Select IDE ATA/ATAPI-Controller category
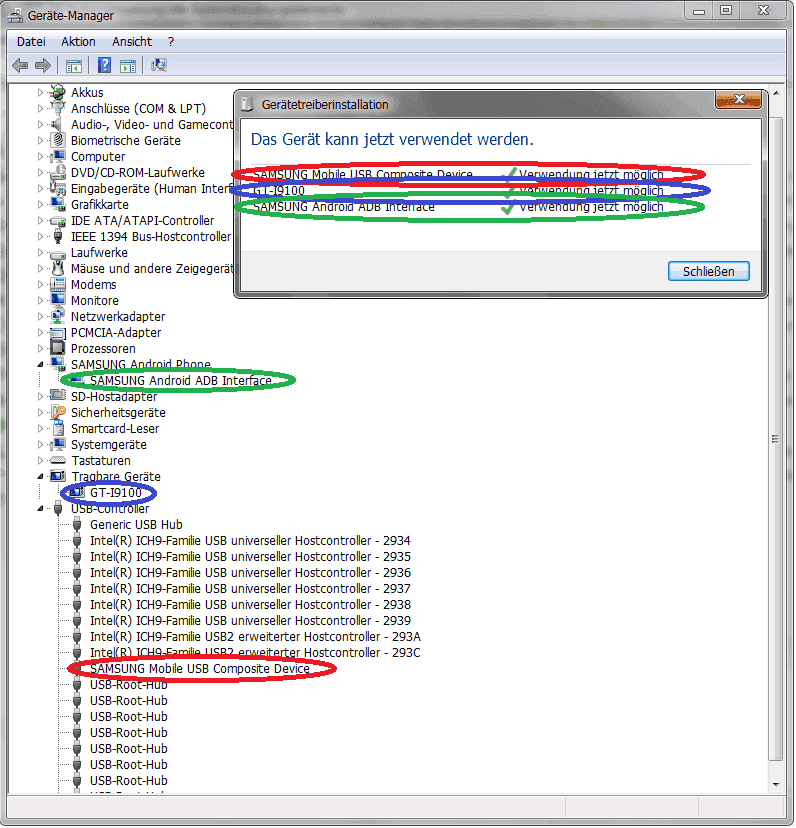This screenshot has width=796, height=828. pyautogui.click(x=143, y=221)
